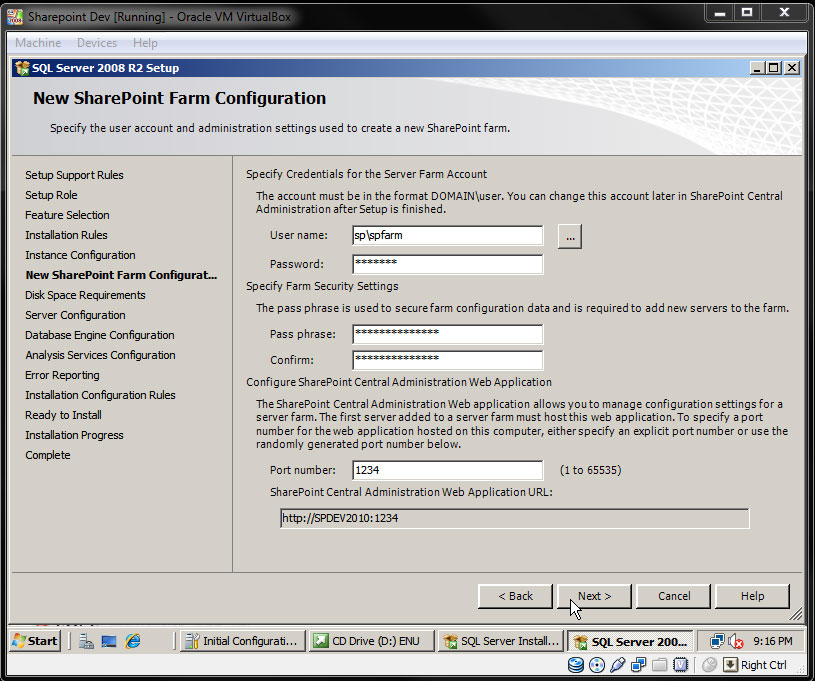This screenshot has width=815, height=681.
Task: Click the Show Desktop quick launch icon
Action: click(x=109, y=641)
